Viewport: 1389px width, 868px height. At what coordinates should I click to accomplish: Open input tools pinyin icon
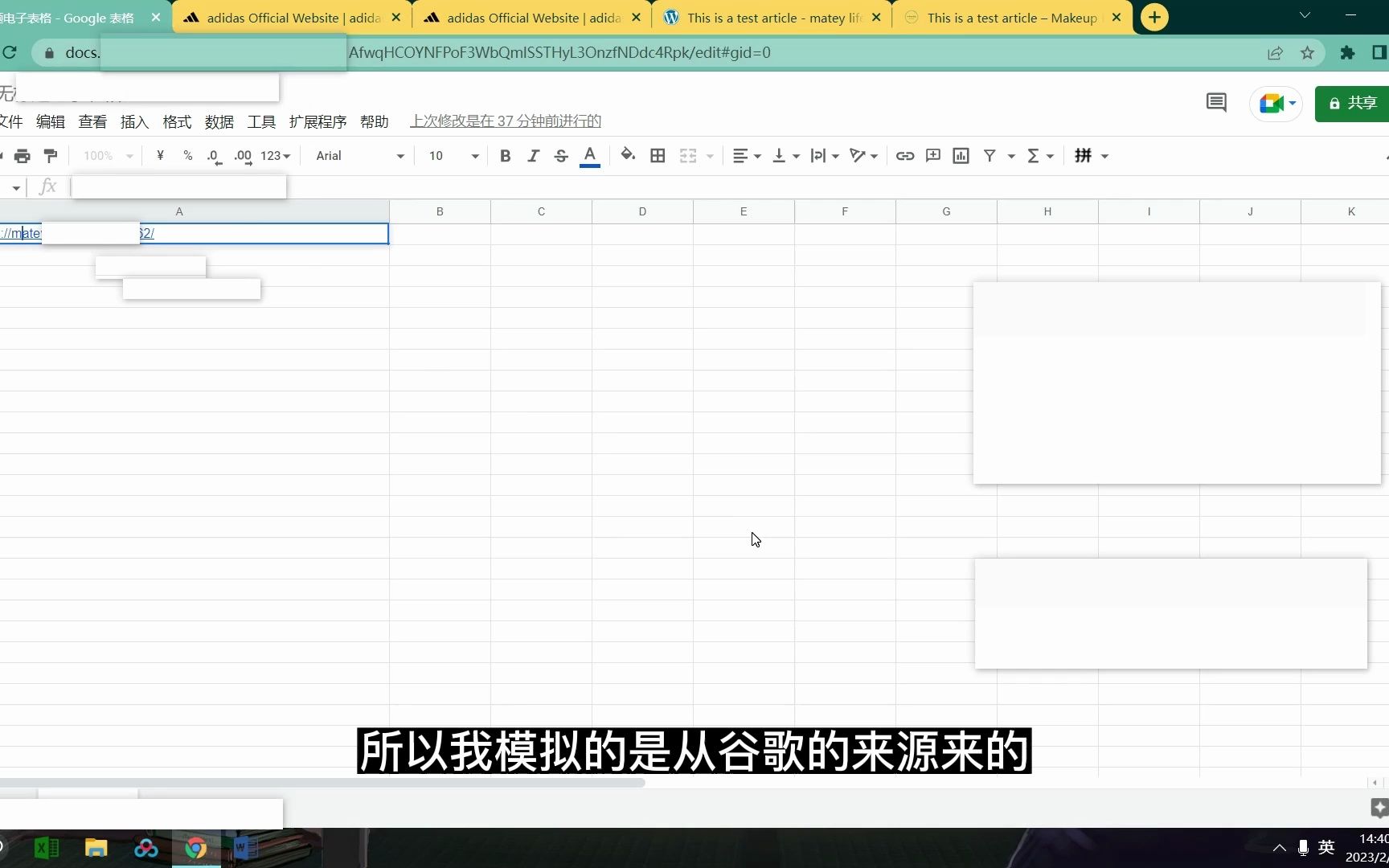(x=1084, y=155)
